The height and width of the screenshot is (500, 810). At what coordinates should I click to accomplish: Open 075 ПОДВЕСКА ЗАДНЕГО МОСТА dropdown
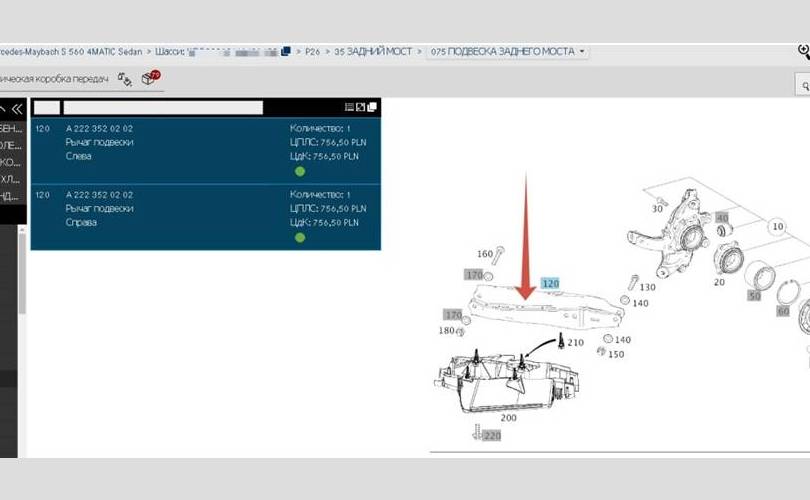tap(507, 51)
